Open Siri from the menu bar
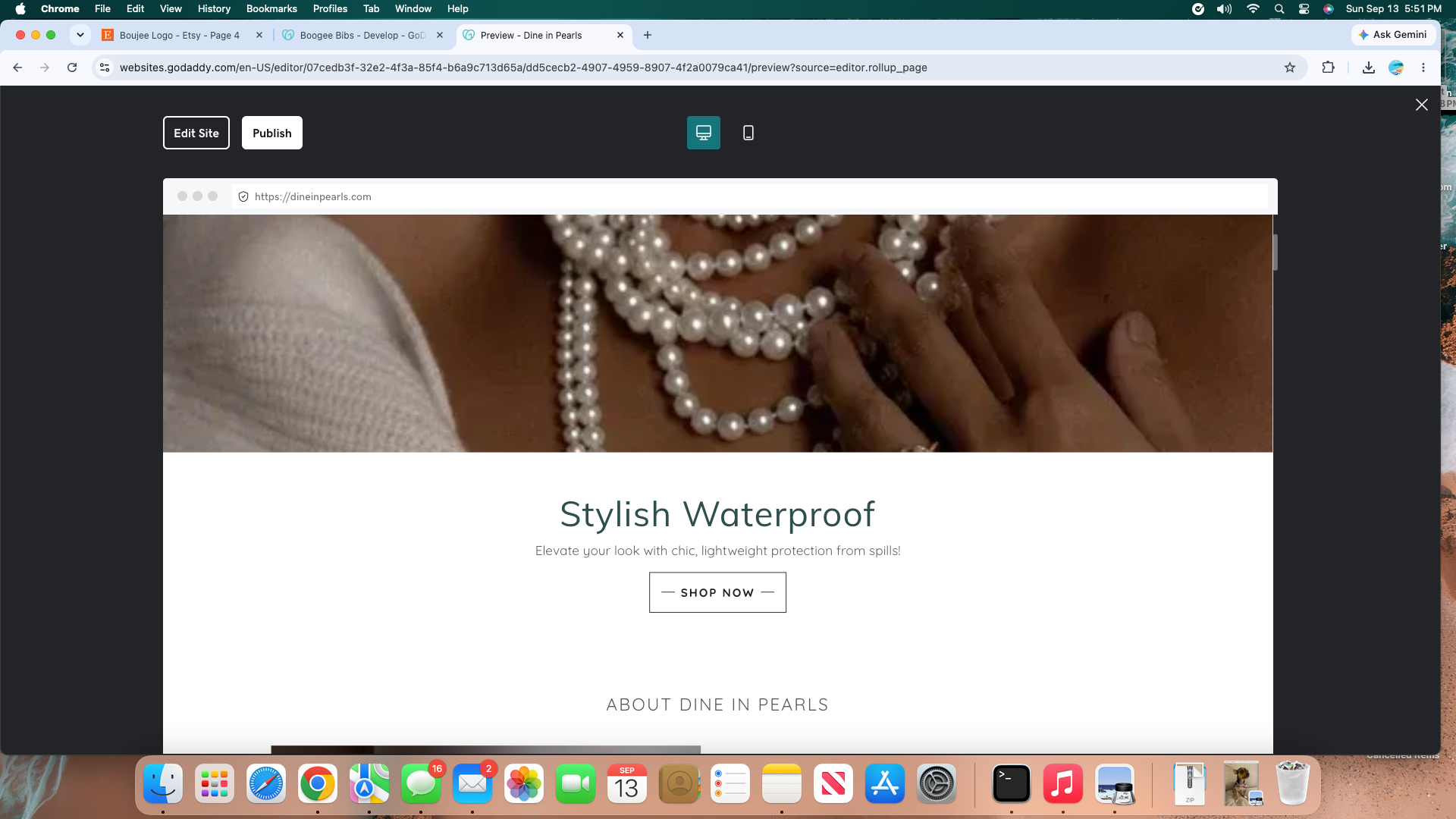1456x819 pixels. tap(1329, 9)
